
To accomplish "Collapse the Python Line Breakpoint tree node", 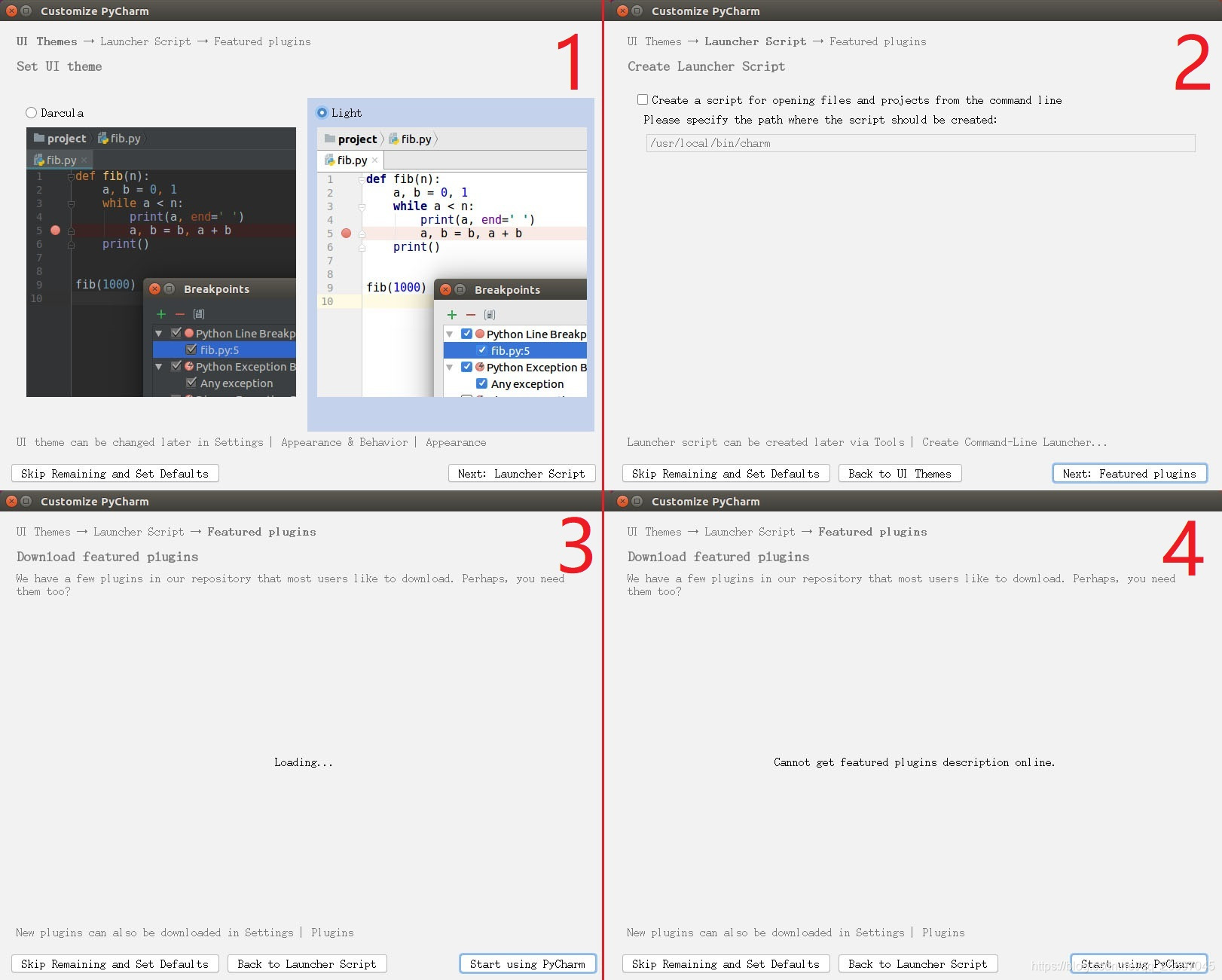I will pos(450,333).
